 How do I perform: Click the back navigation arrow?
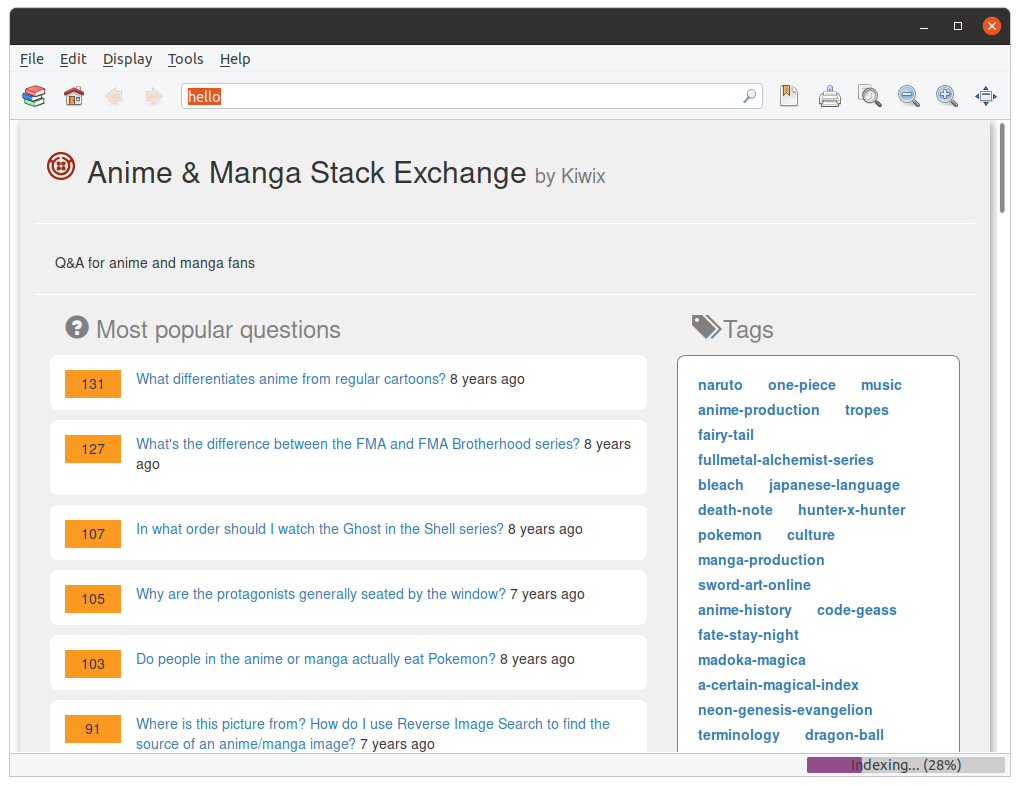pyautogui.click(x=114, y=96)
